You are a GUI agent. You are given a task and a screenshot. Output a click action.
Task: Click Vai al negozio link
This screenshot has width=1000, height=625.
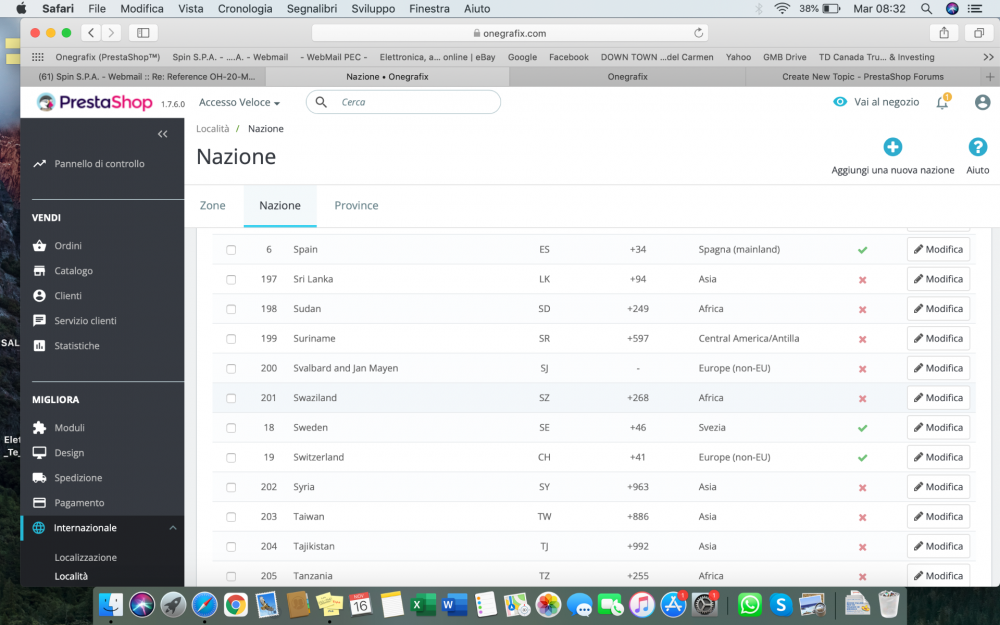click(x=876, y=102)
